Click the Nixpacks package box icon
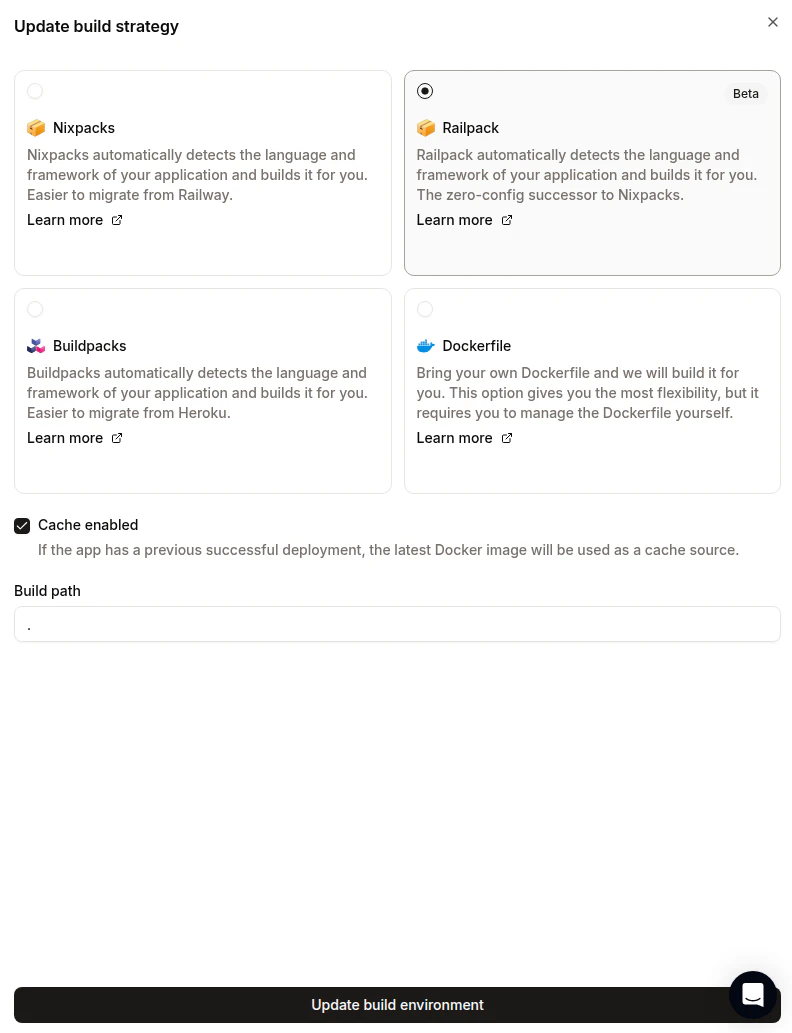This screenshot has width=792, height=1033. point(36,128)
